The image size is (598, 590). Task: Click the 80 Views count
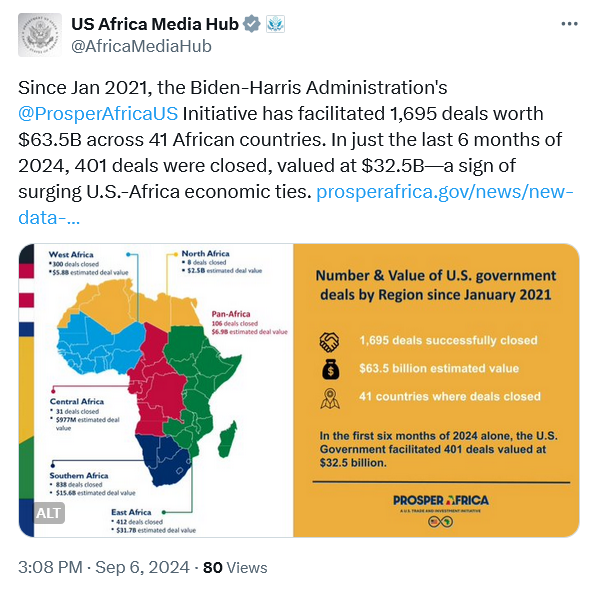click(235, 567)
